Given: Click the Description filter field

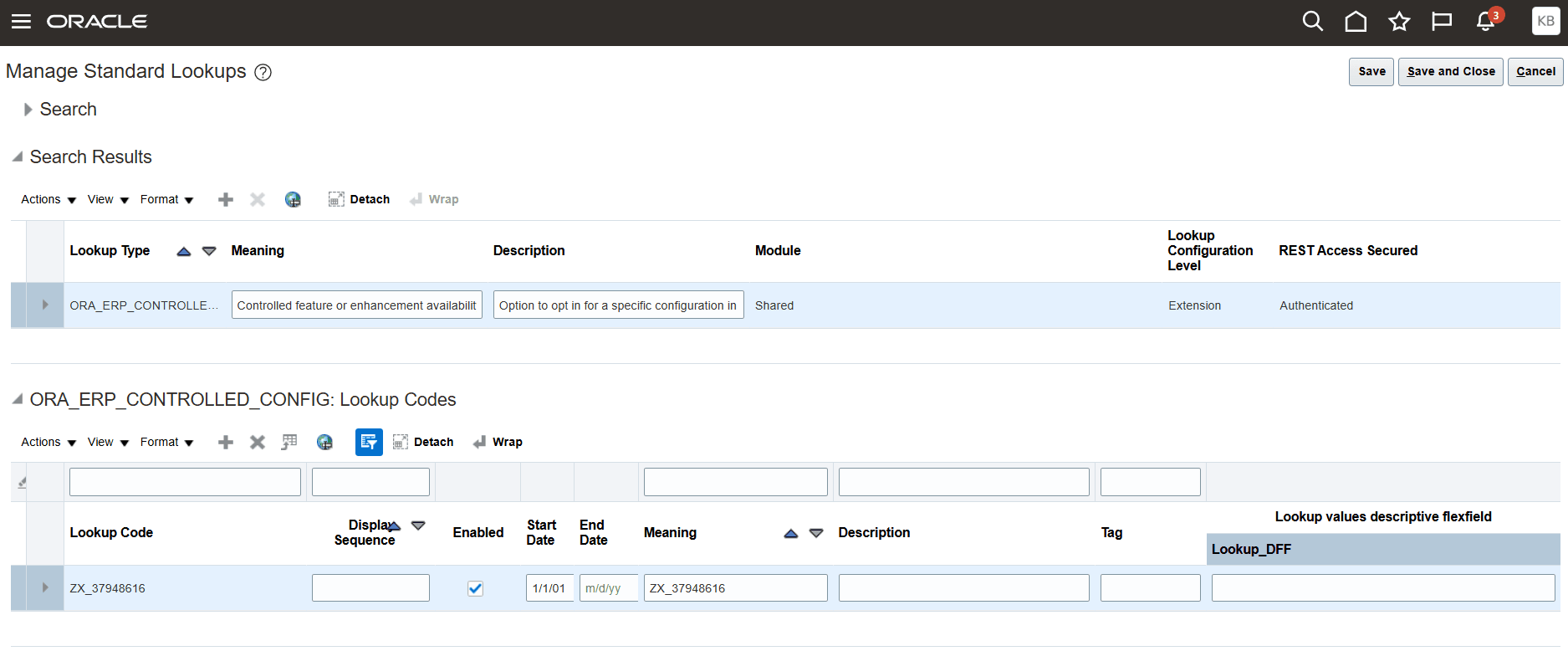Looking at the screenshot, I should (x=964, y=482).
